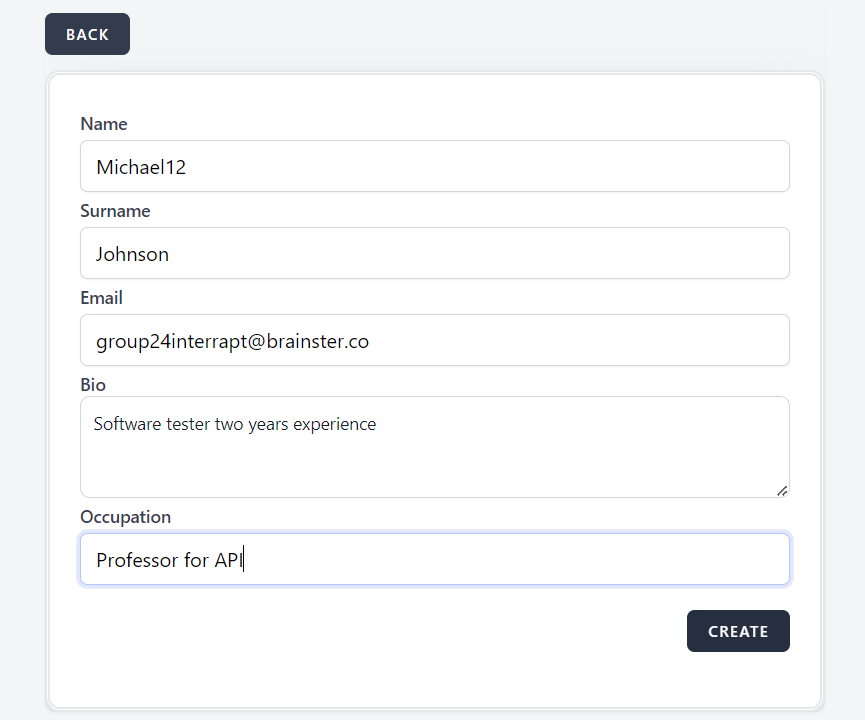Click the group24interrapt@brainster.co email text

[x=232, y=341]
